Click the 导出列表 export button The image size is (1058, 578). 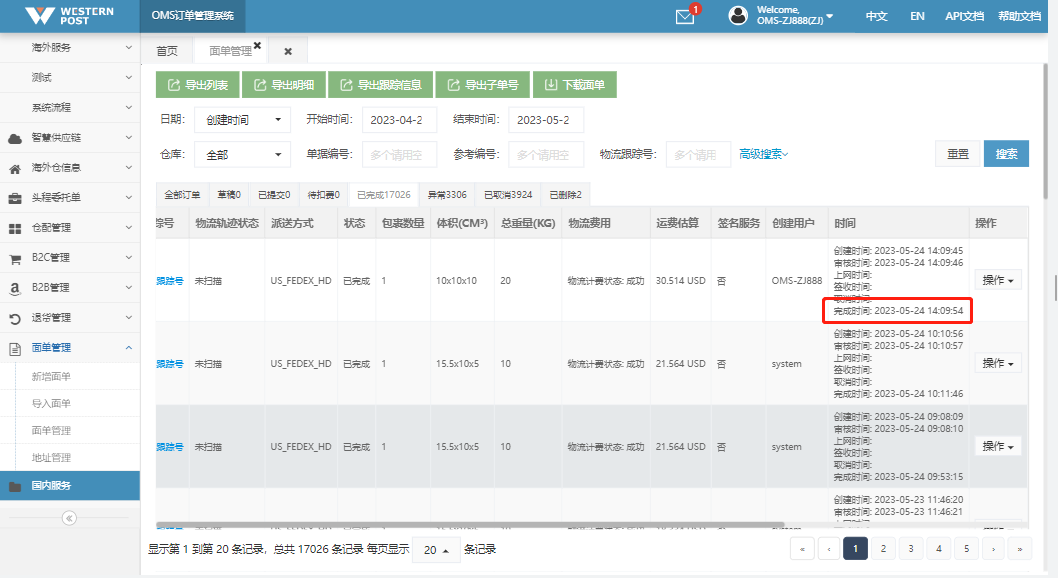(198, 84)
